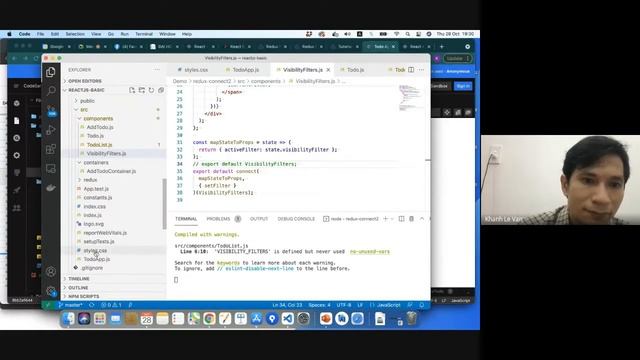Open AddTodo.js in Explorer
The width and height of the screenshot is (640, 360).
100,127
